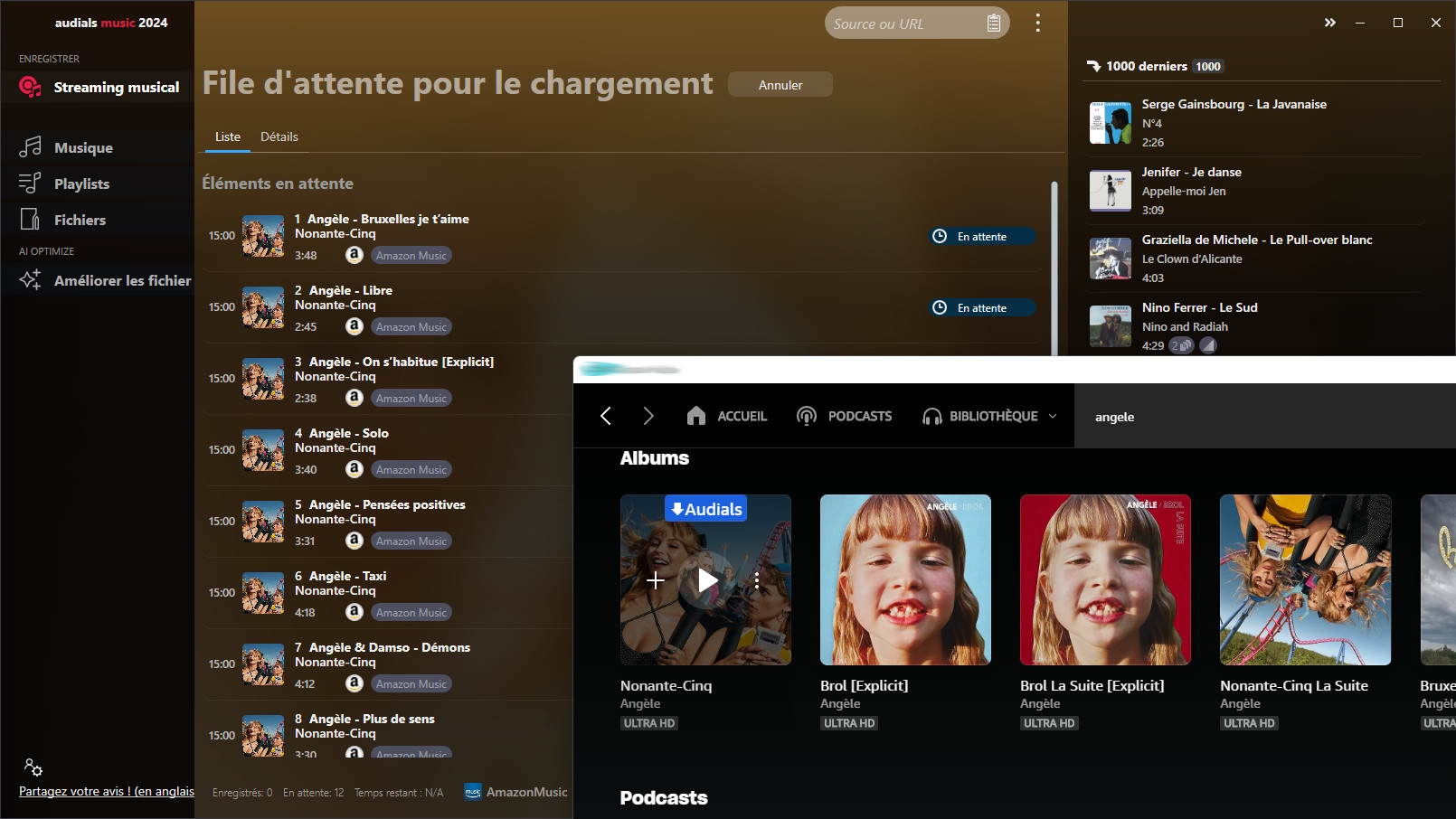
Task: Click Jenifer album thumbnail
Action: (x=1110, y=191)
